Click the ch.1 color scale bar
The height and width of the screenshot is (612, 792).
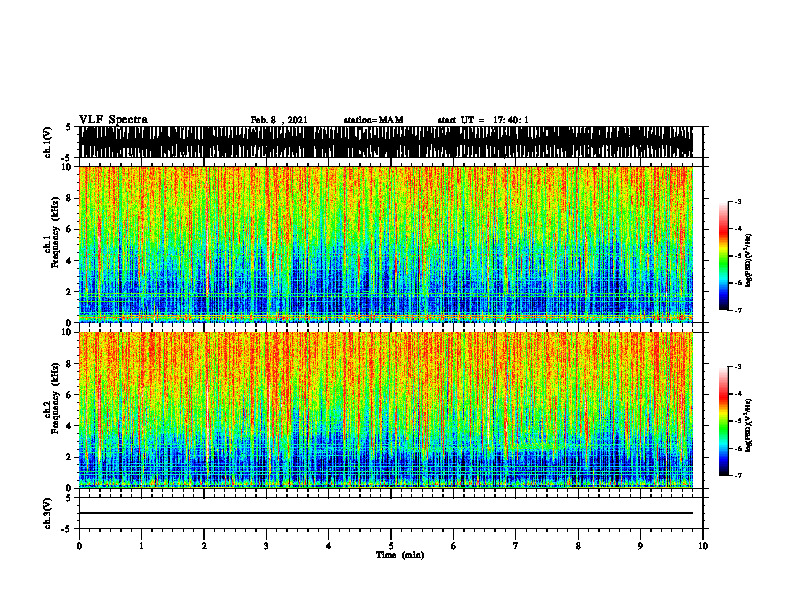point(724,256)
